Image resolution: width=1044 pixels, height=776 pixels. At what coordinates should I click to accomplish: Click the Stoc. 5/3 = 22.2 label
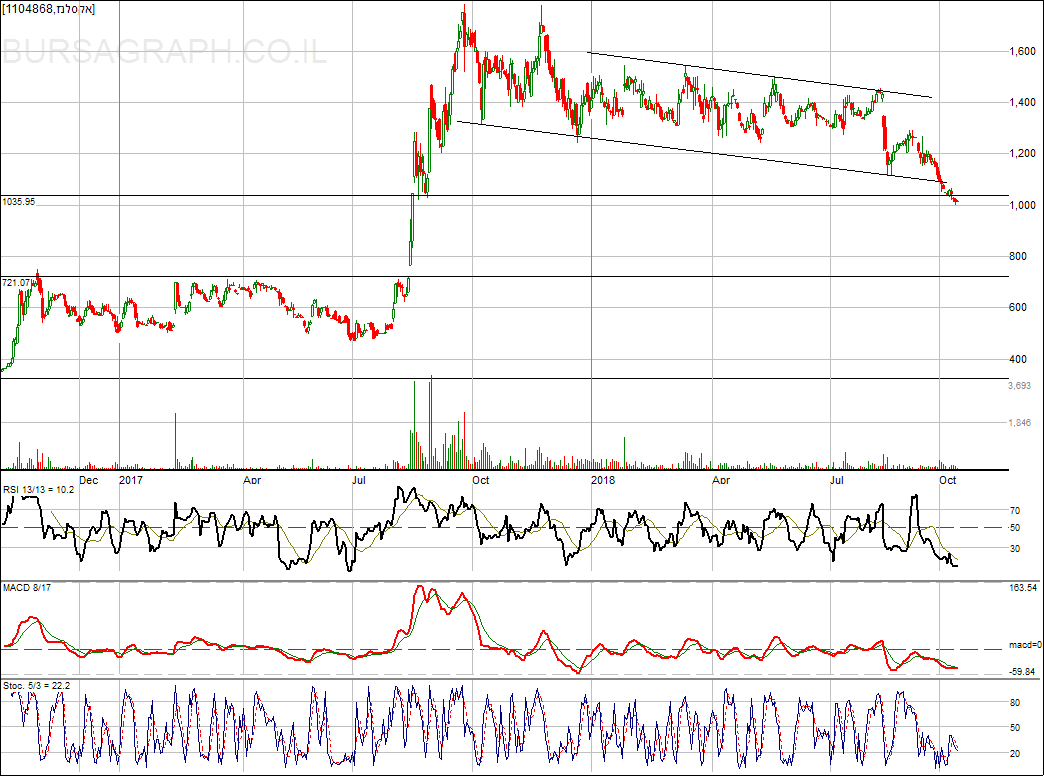coord(37,685)
